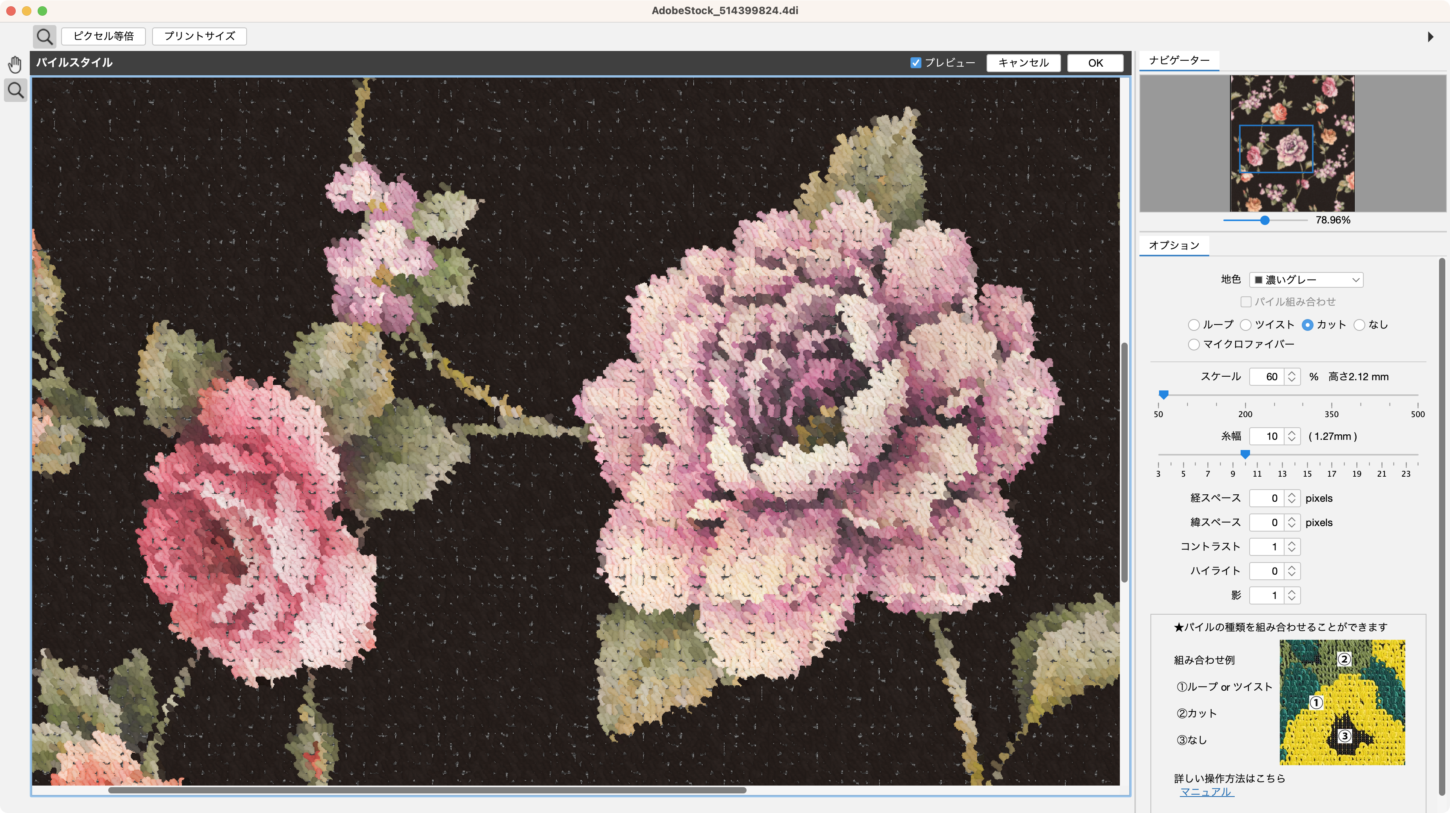Click the pile combination example image

[1342, 702]
